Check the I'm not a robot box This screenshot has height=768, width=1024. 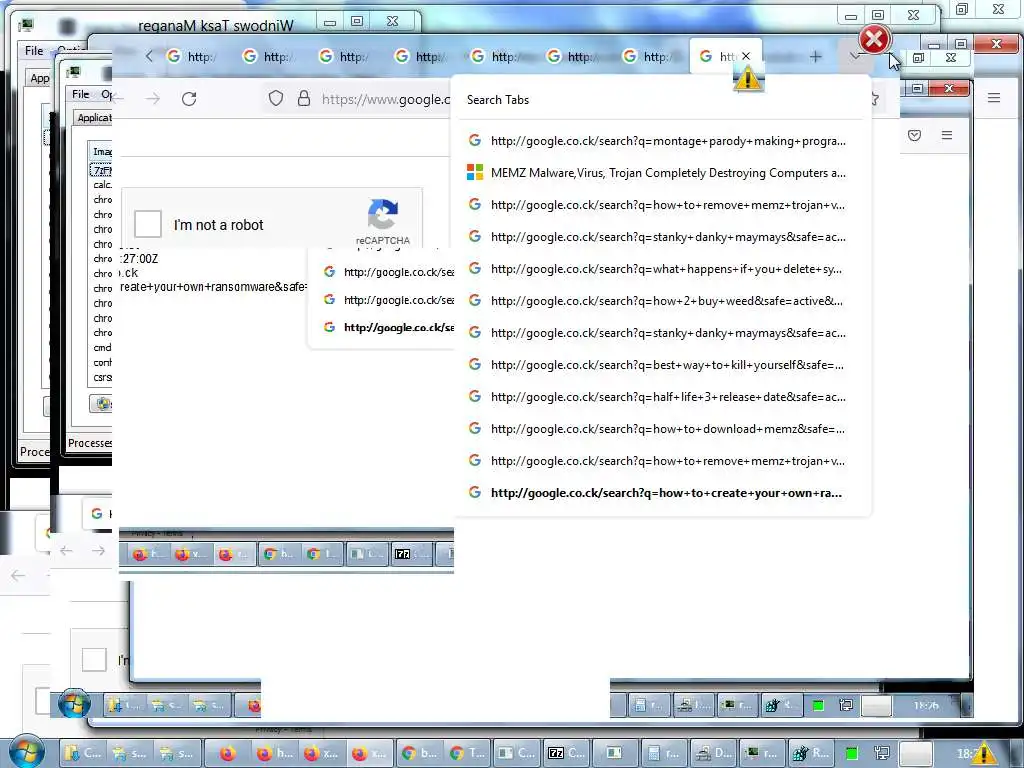pyautogui.click(x=148, y=224)
